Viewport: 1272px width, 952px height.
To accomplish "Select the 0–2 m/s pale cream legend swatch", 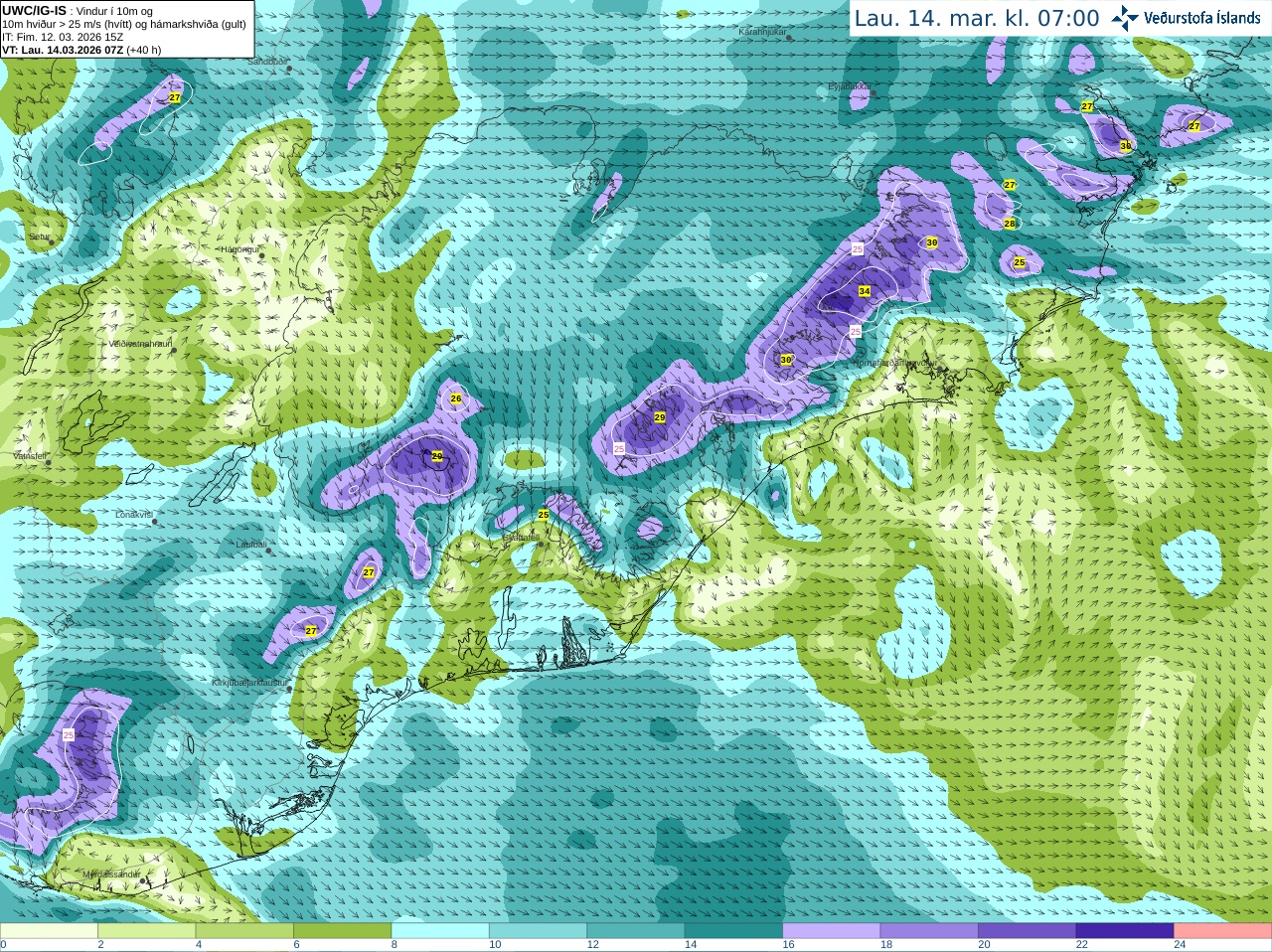I will 49,931.
